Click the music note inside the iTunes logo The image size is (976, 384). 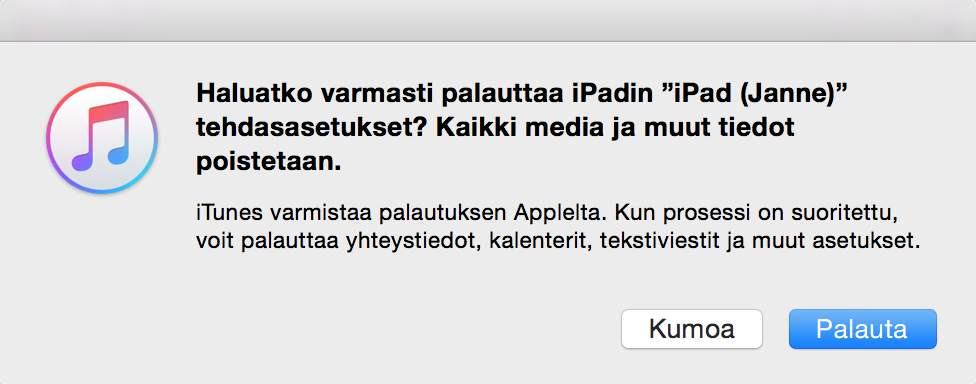pyautogui.click(x=100, y=136)
